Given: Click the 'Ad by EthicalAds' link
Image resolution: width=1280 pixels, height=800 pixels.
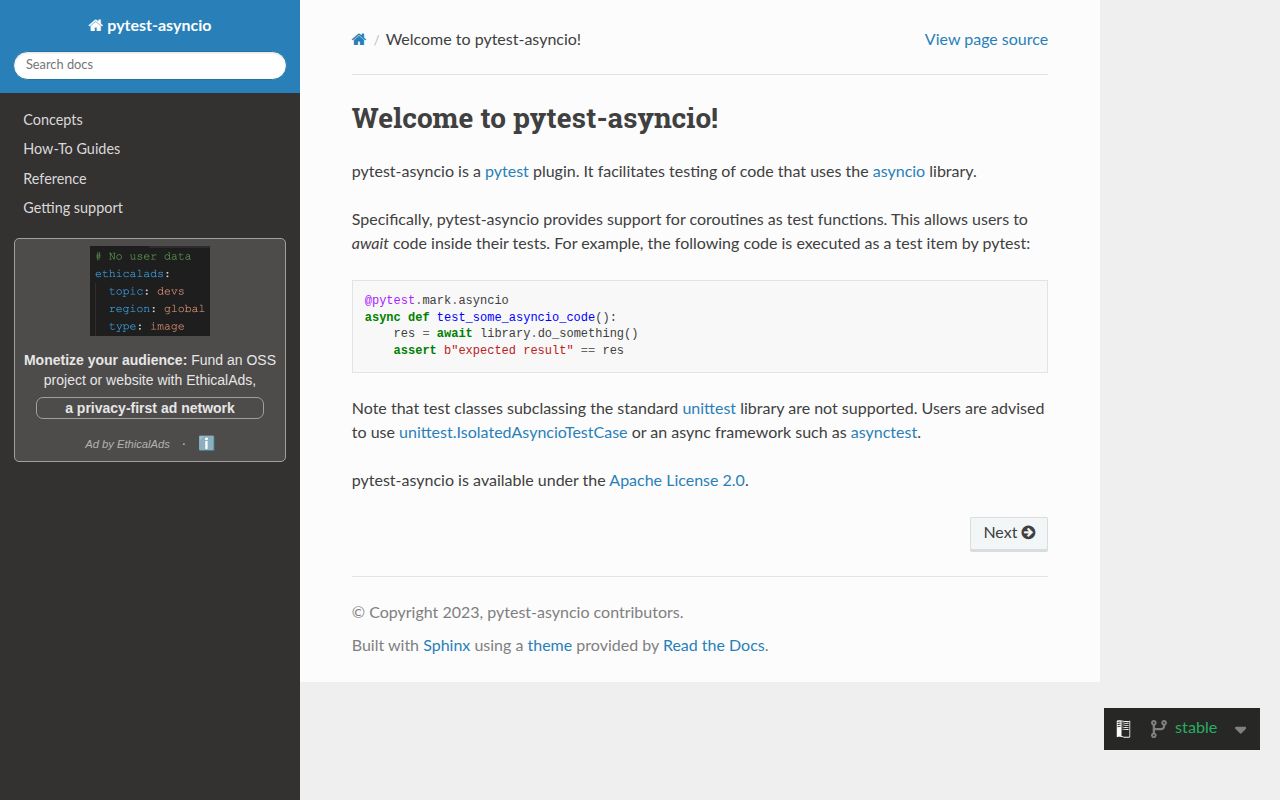Looking at the screenshot, I should 127,444.
